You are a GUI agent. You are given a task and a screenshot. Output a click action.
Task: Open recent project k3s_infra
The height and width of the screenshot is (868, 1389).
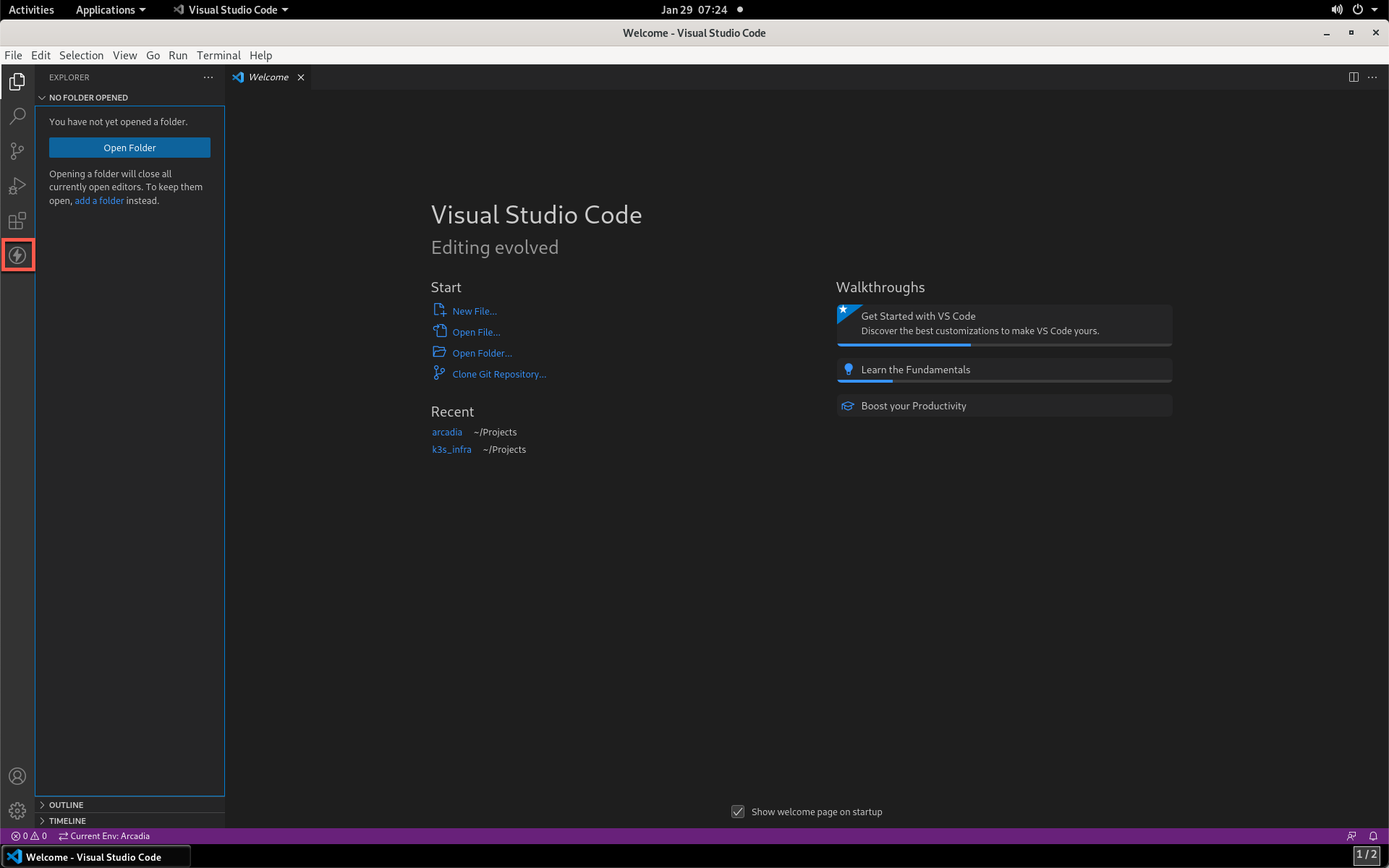(451, 449)
